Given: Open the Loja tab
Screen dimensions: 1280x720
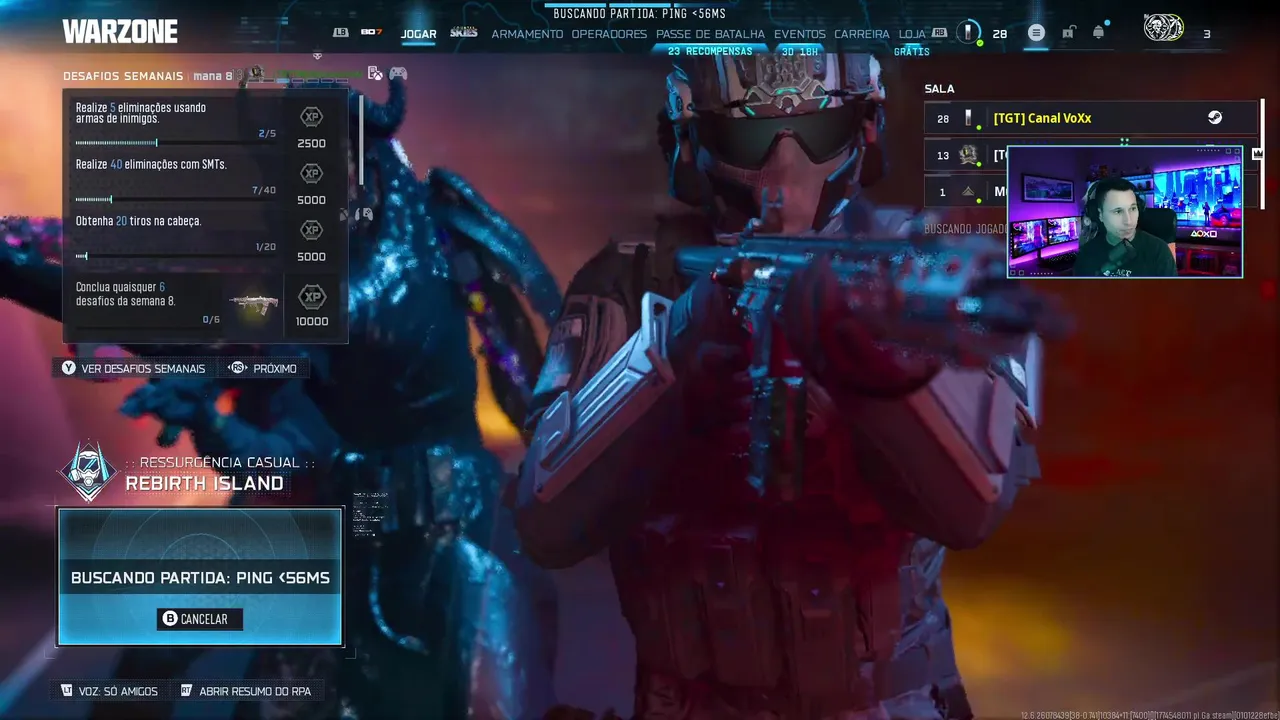Looking at the screenshot, I should pyautogui.click(x=912, y=34).
